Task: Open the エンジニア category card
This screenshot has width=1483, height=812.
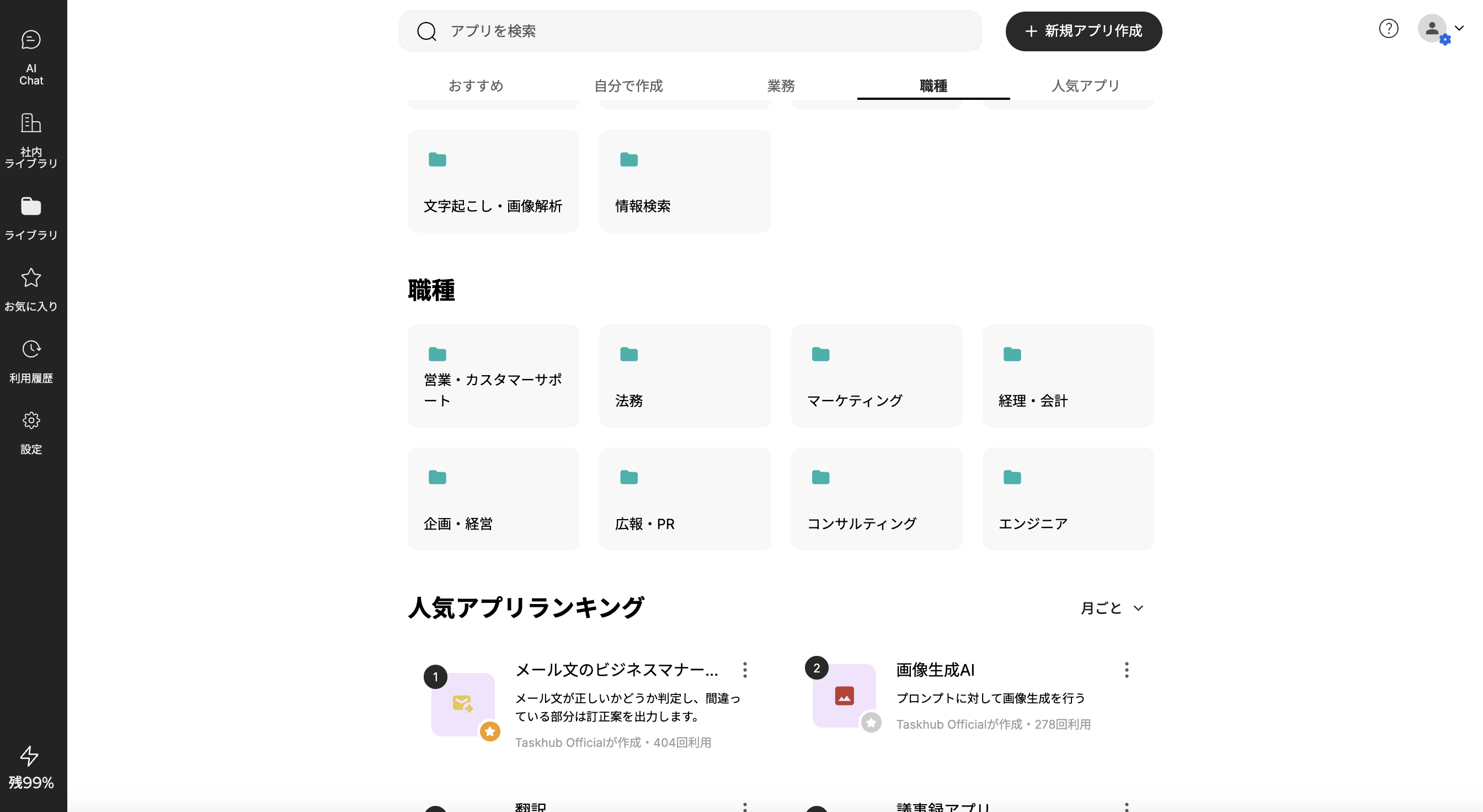Action: [x=1068, y=499]
